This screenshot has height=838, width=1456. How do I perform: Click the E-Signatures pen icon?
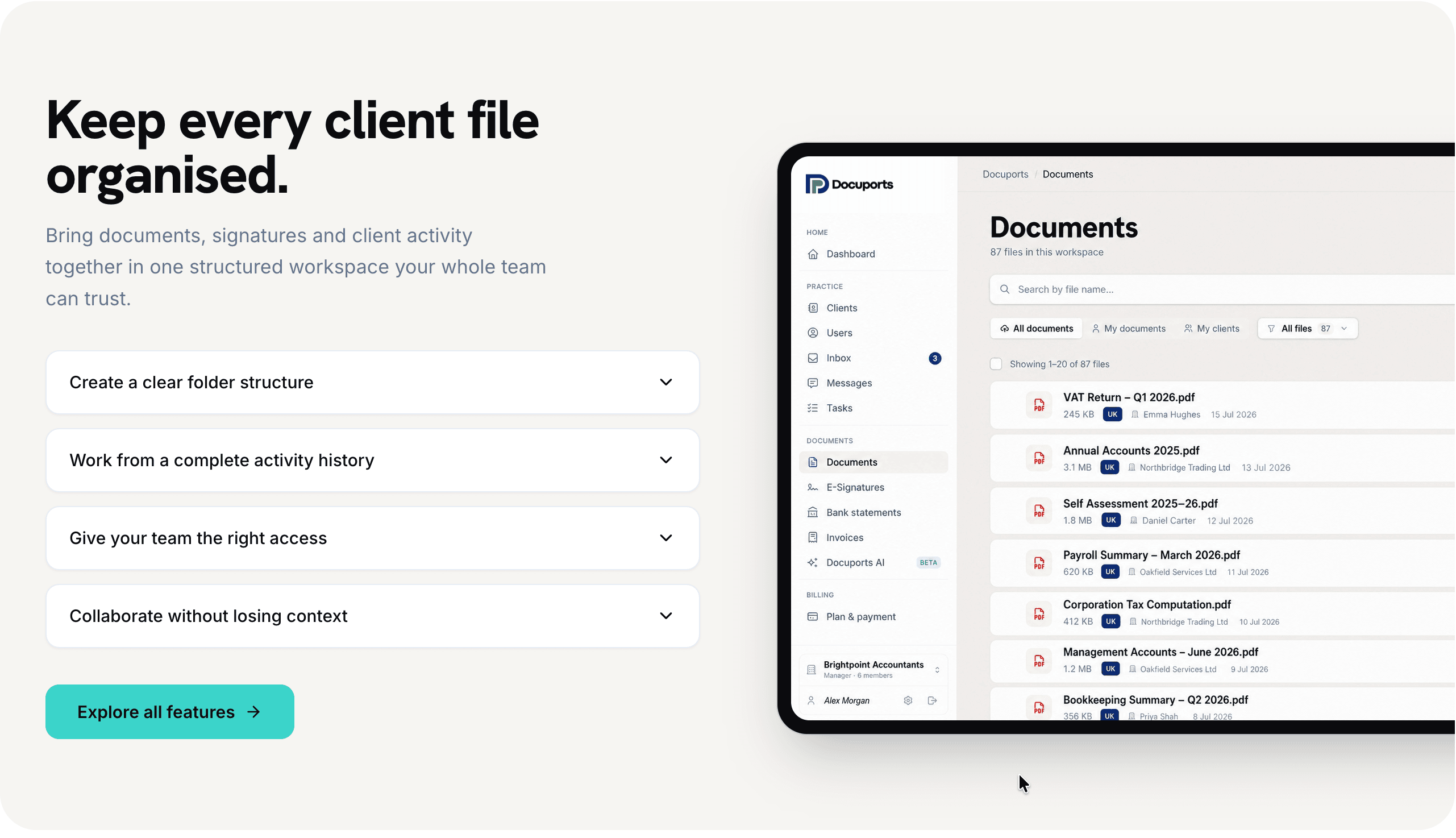click(x=813, y=487)
